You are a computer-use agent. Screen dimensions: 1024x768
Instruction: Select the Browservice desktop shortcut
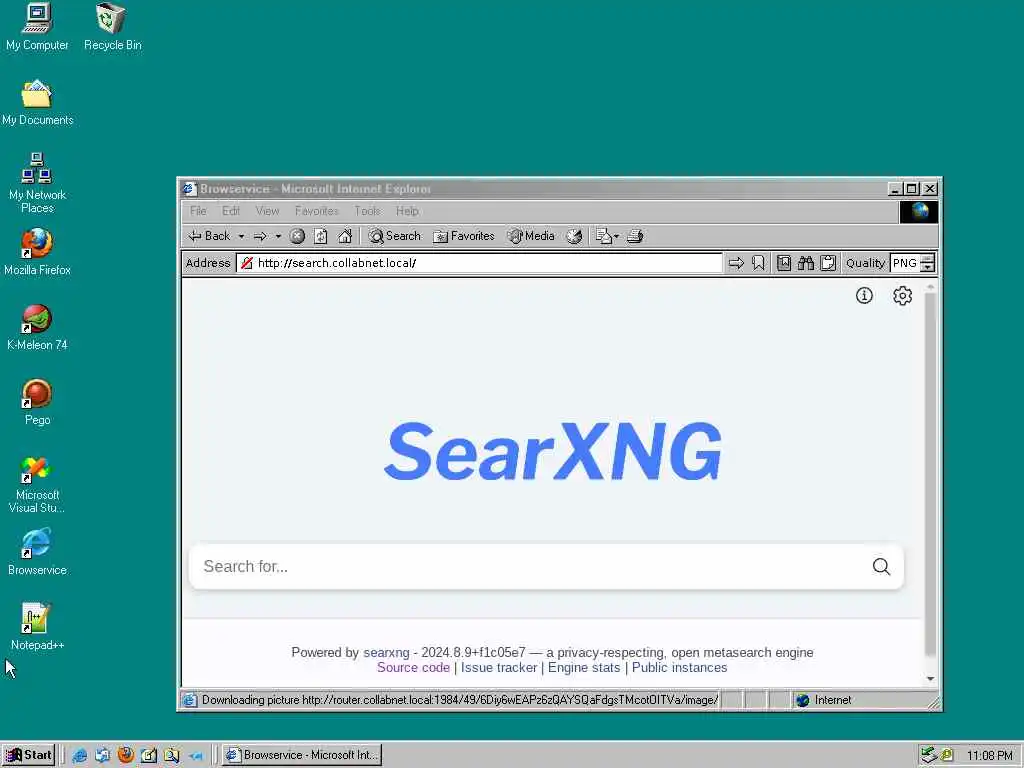[x=37, y=552]
